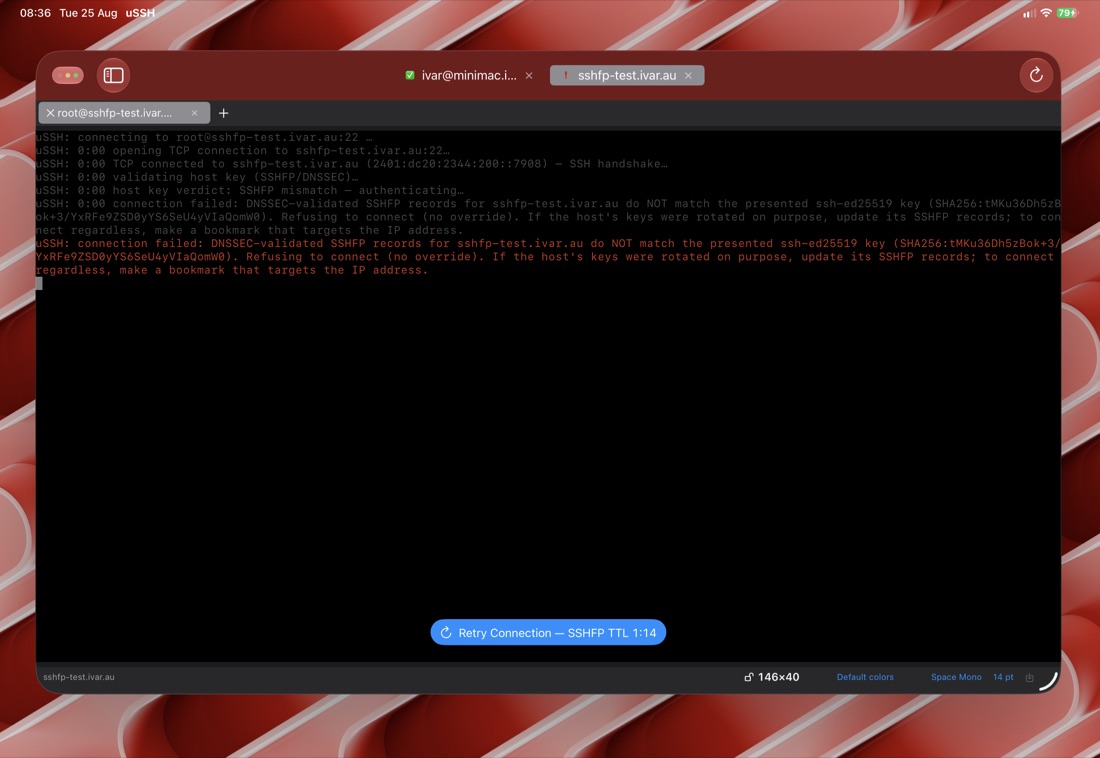This screenshot has height=758, width=1100.
Task: Click the 08:36 clock in status bar
Action: 35,13
